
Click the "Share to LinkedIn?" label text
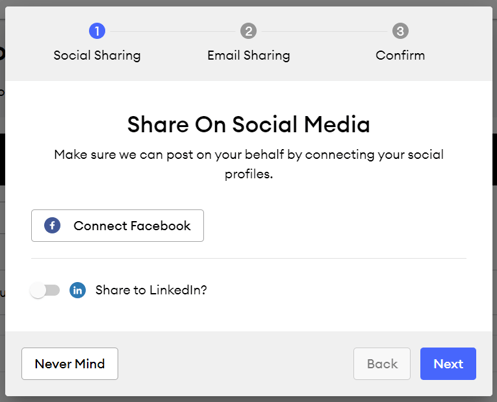pyautogui.click(x=151, y=290)
